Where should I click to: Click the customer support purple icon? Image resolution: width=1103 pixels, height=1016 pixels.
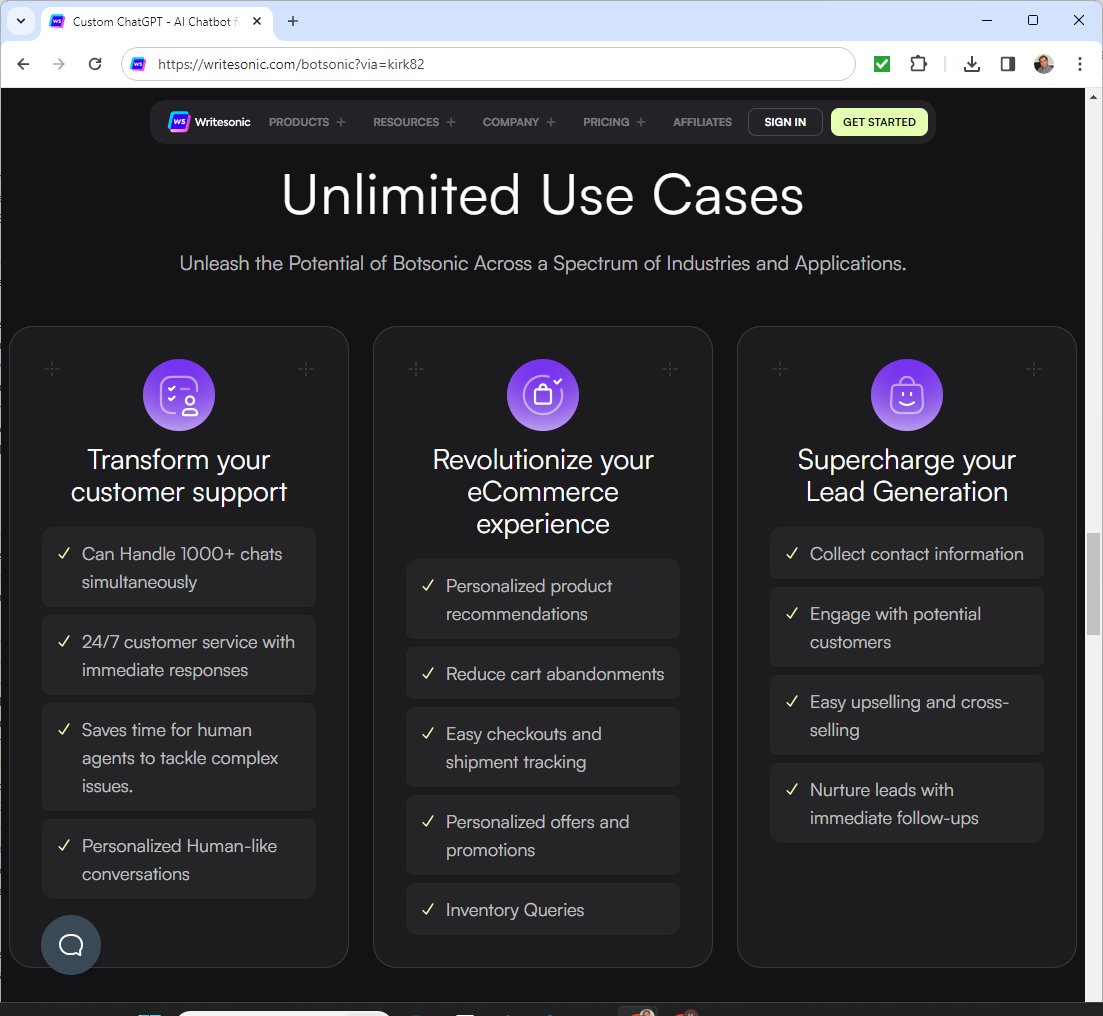[x=179, y=395]
